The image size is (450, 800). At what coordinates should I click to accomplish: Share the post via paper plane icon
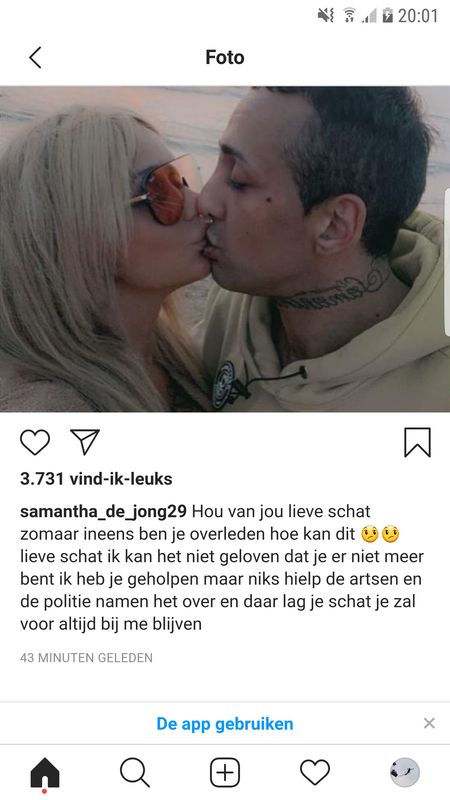point(85,442)
